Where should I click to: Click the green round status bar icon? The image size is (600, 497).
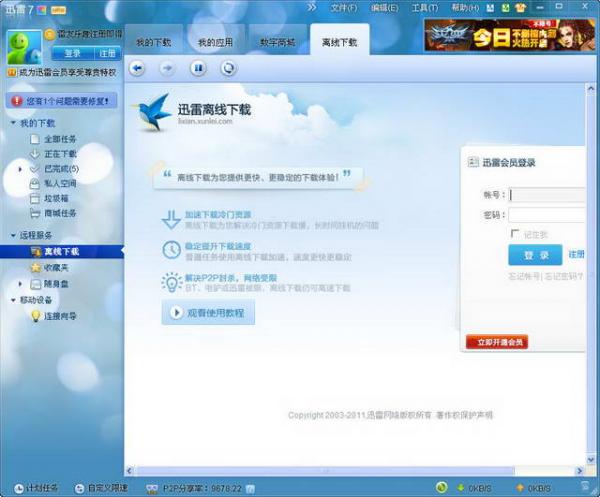[442, 487]
